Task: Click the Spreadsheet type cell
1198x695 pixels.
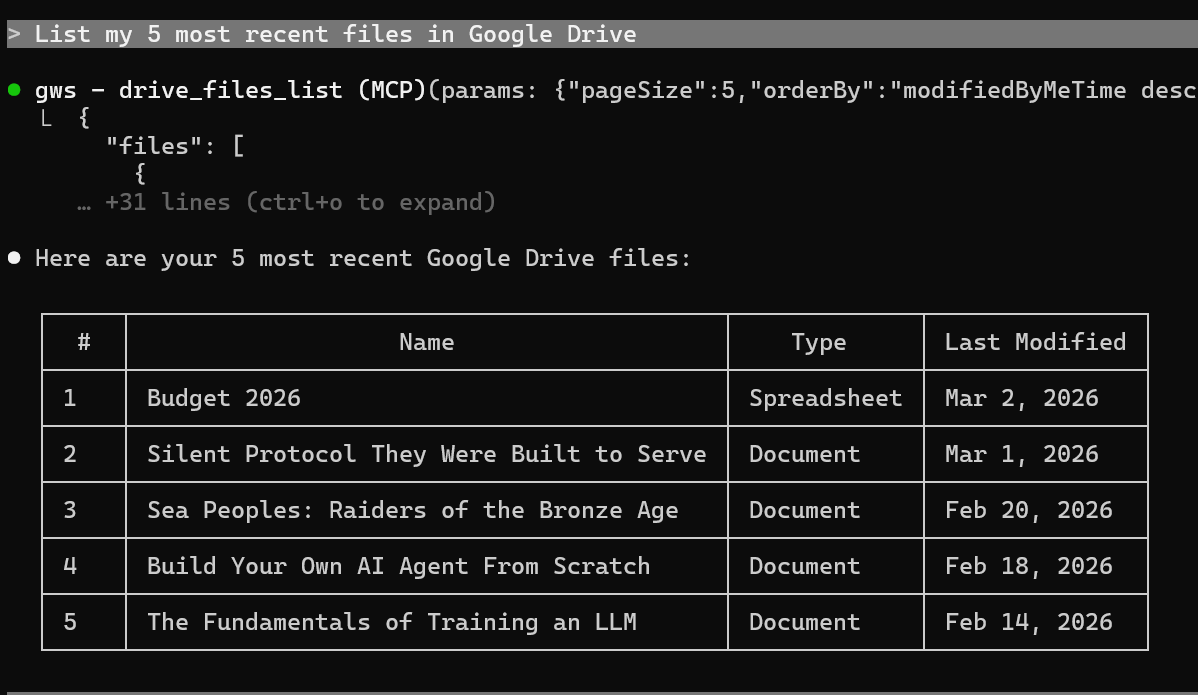Action: tap(825, 398)
